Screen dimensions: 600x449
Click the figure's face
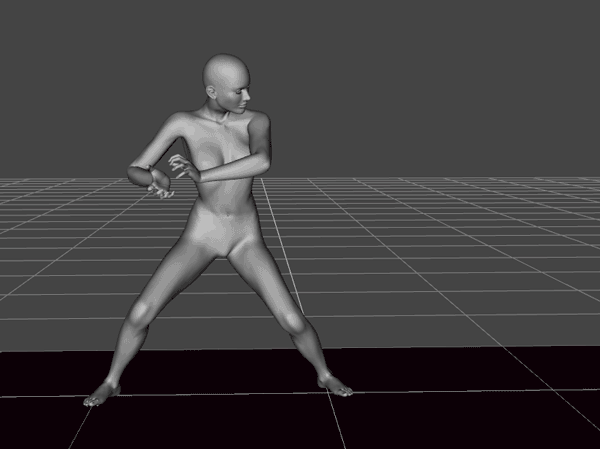240,96
